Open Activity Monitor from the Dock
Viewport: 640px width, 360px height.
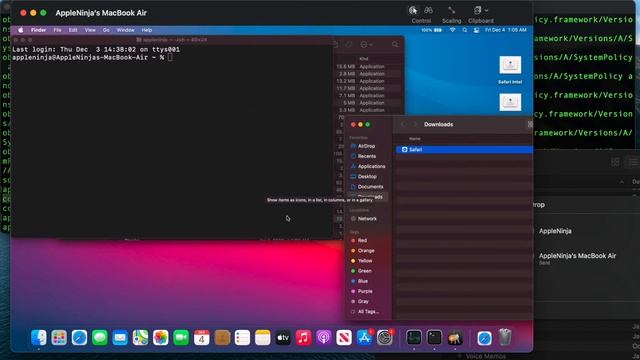click(x=414, y=338)
